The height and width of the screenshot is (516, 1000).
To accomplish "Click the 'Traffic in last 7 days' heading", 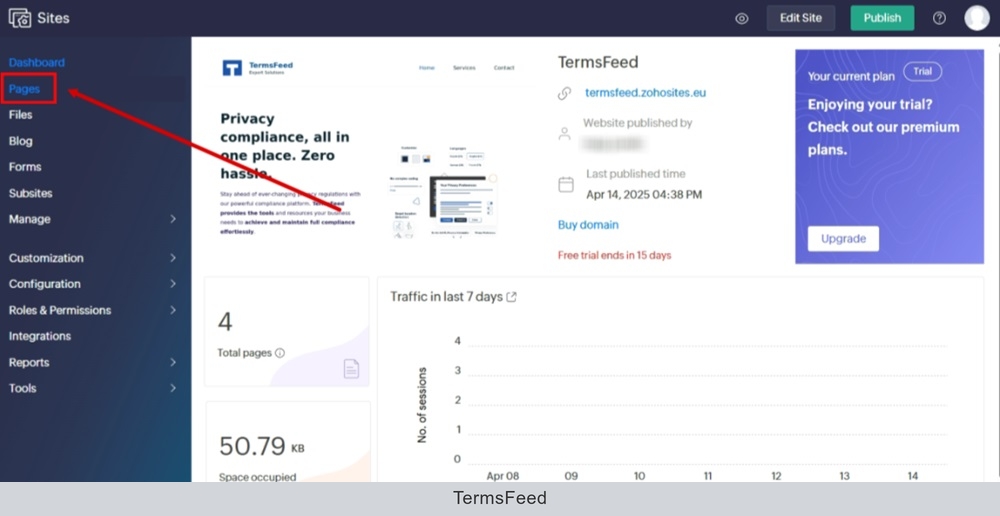I will (446, 297).
